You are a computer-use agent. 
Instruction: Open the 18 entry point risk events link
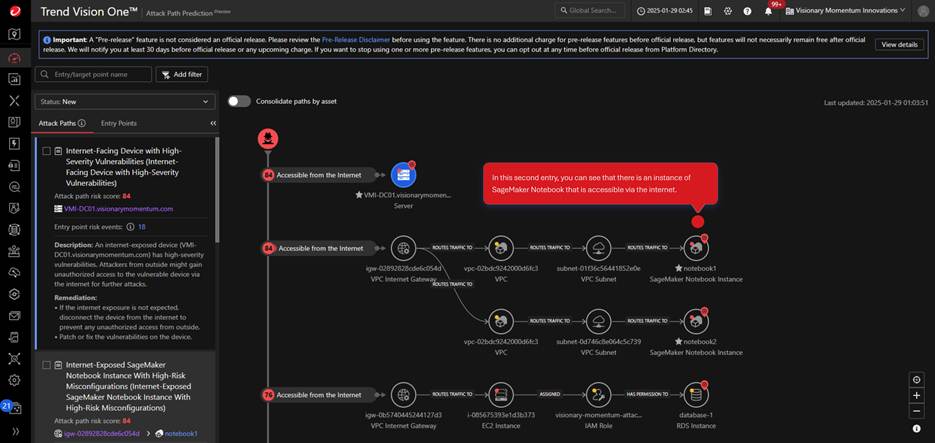click(142, 227)
